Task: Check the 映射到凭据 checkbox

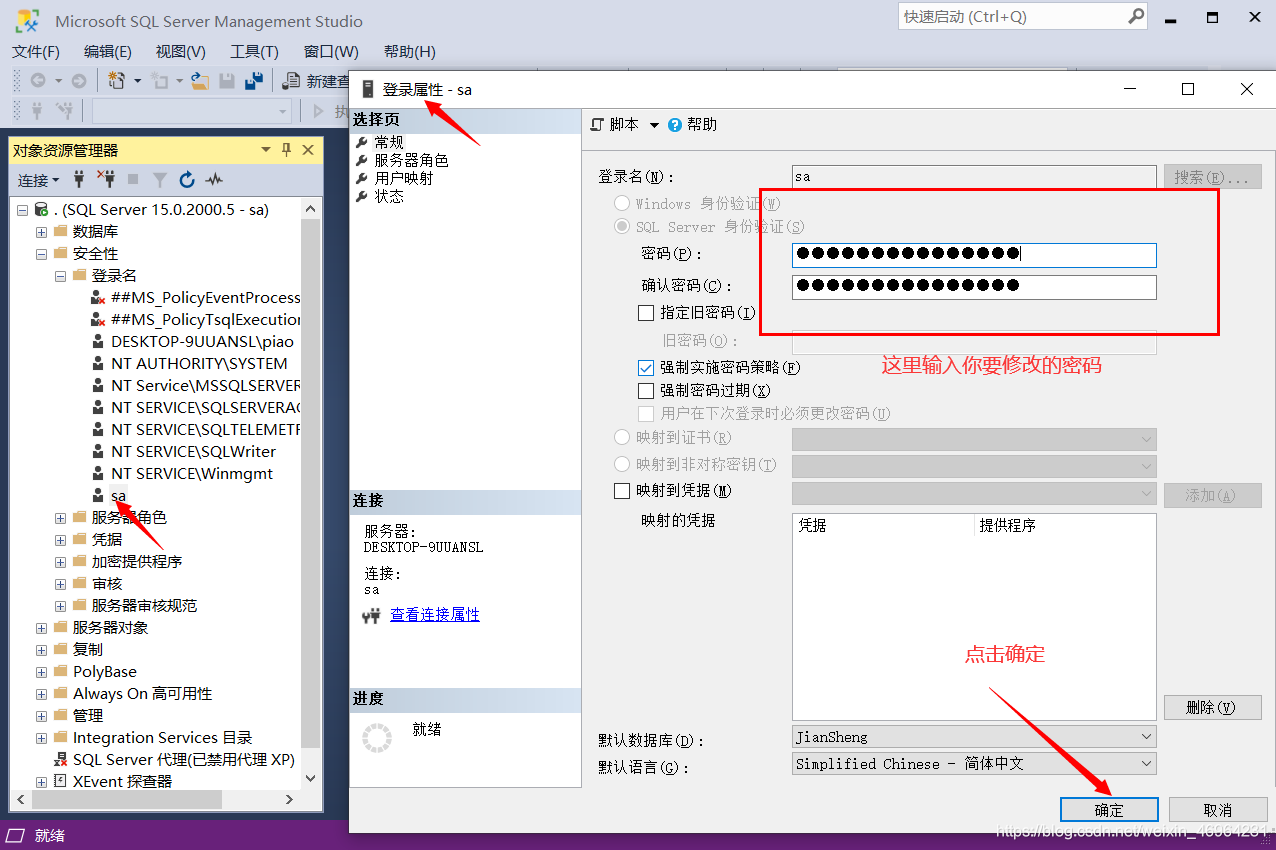Action: 622,491
